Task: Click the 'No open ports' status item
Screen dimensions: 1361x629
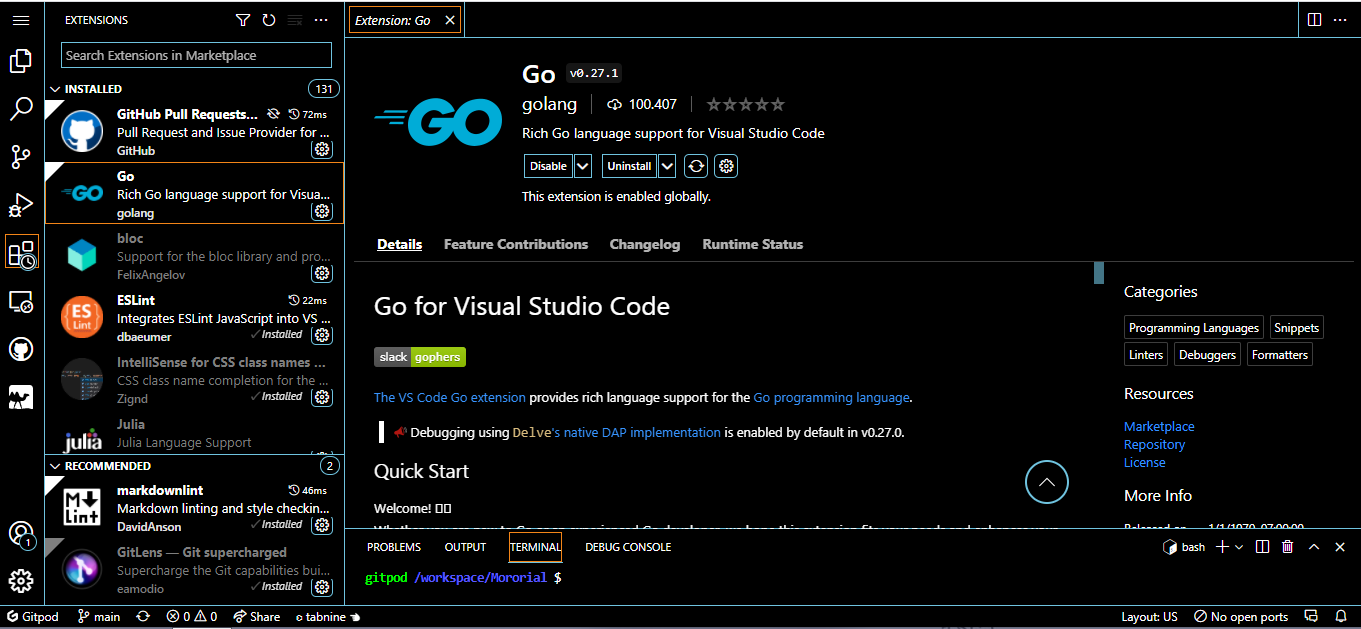Action: coord(1241,617)
